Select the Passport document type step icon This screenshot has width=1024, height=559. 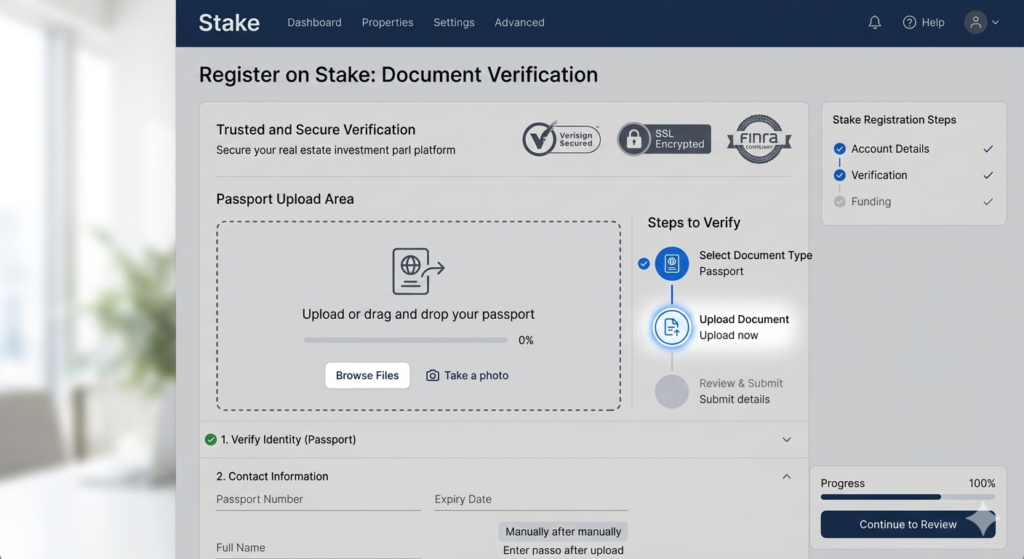[x=671, y=263]
